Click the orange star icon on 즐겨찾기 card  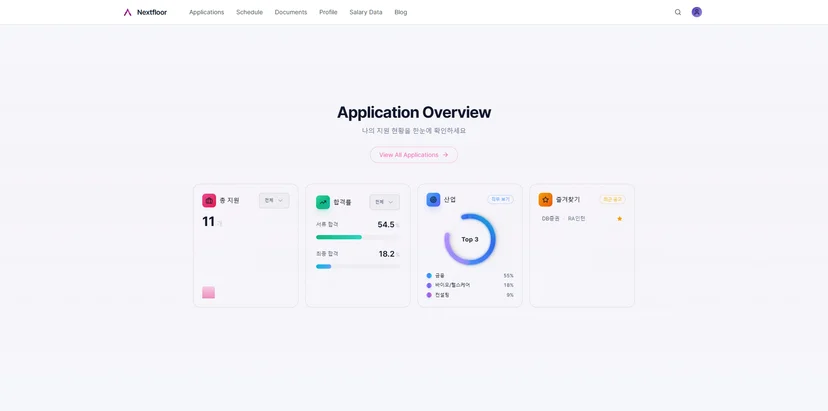[545, 200]
